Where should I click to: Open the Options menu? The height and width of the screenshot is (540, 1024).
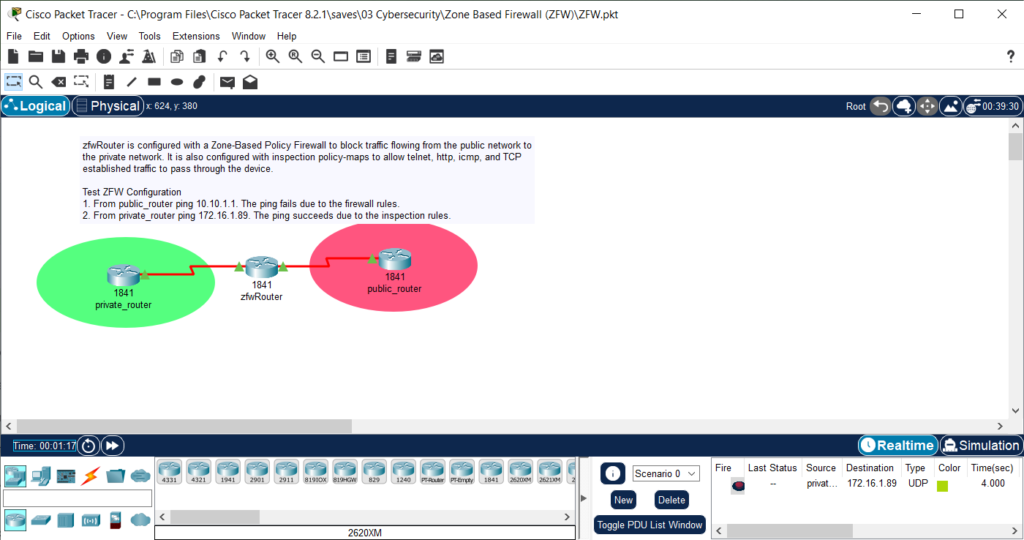coord(78,36)
